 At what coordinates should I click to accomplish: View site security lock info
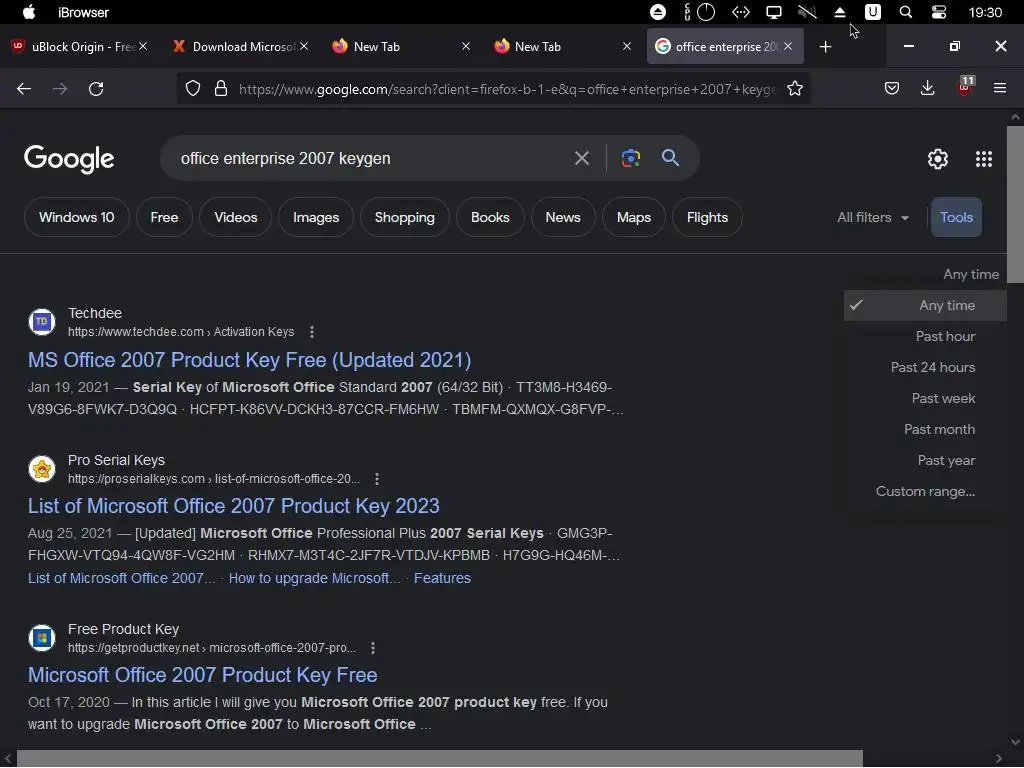coord(221,88)
